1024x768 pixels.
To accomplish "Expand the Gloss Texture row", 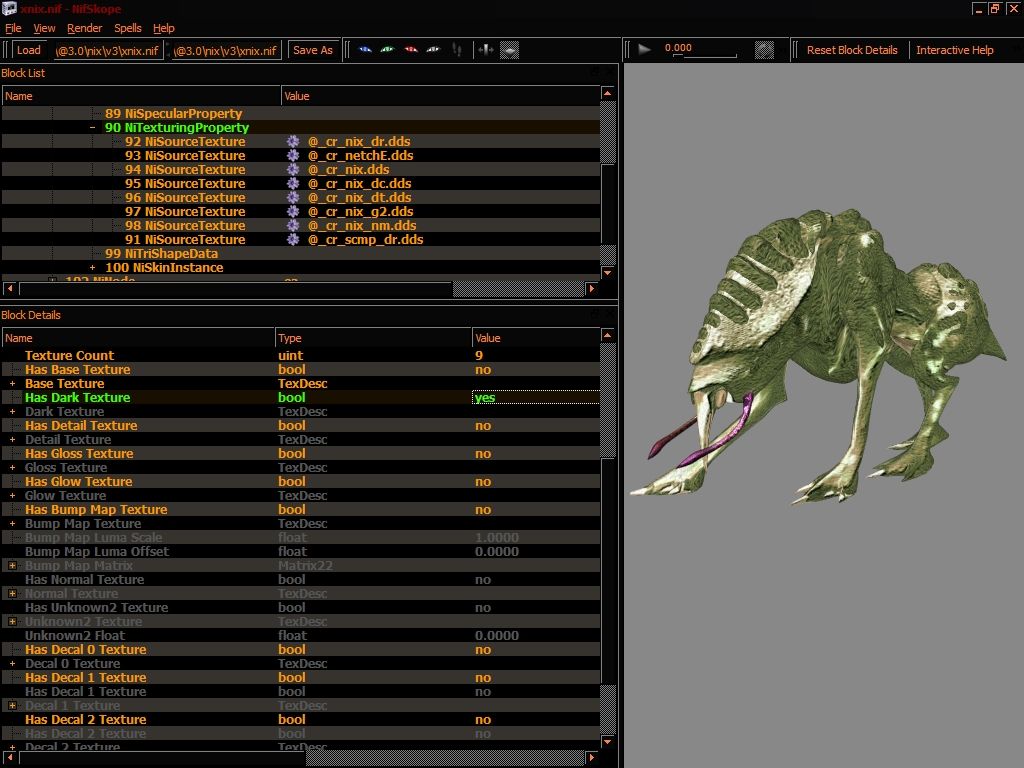I will 12,468.
